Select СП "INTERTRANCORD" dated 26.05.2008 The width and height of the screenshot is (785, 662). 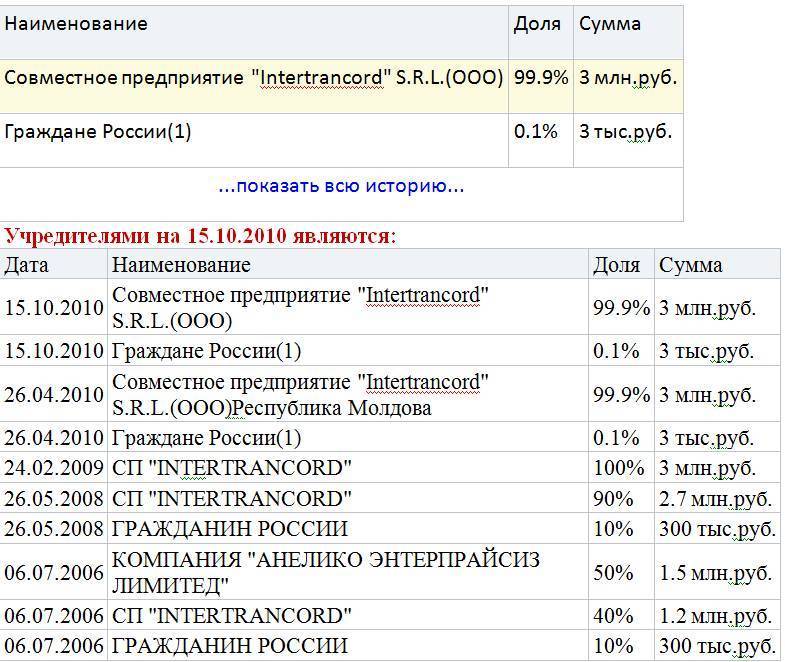[231, 499]
